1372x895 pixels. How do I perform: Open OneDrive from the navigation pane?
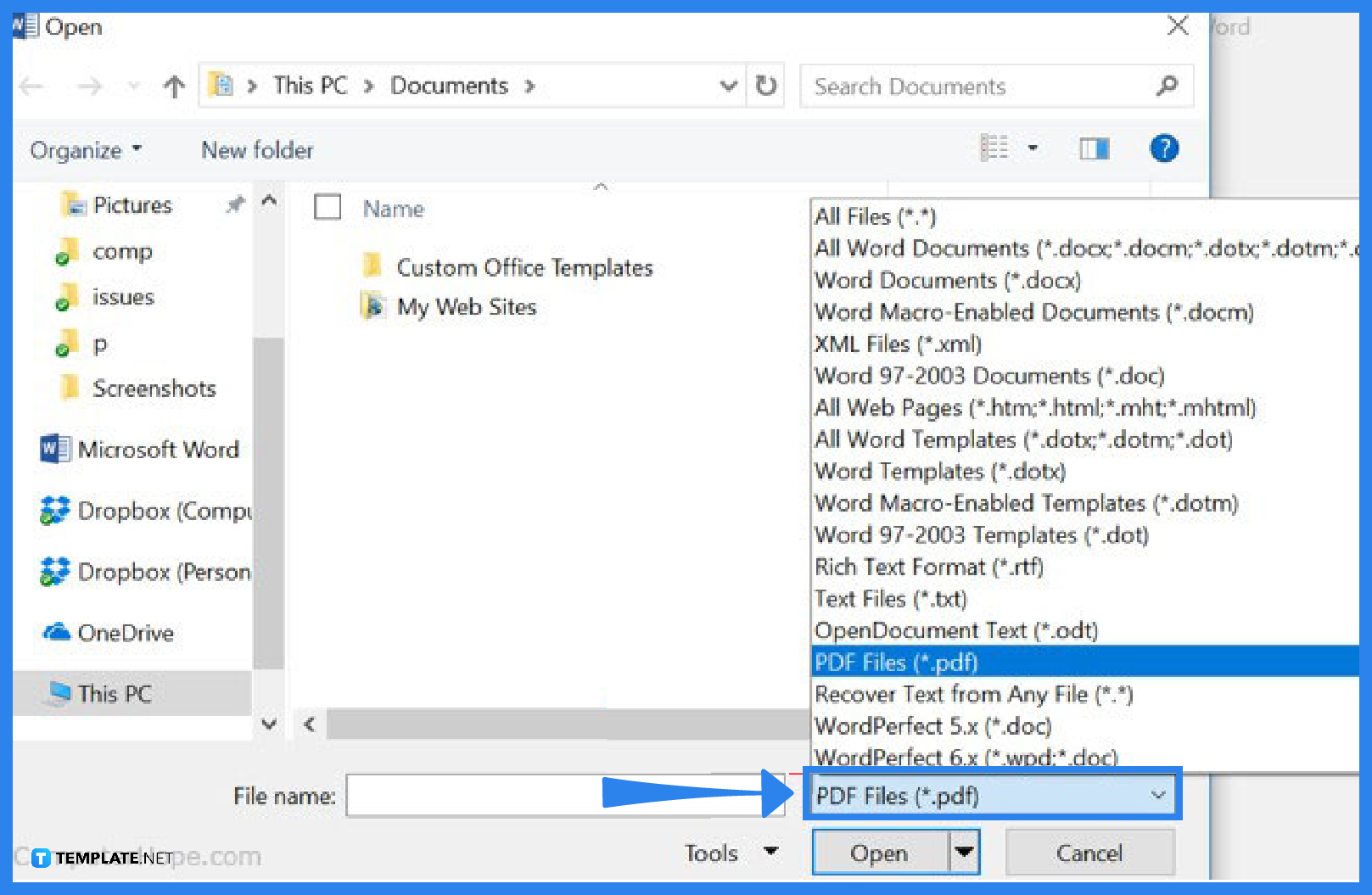coord(126,632)
